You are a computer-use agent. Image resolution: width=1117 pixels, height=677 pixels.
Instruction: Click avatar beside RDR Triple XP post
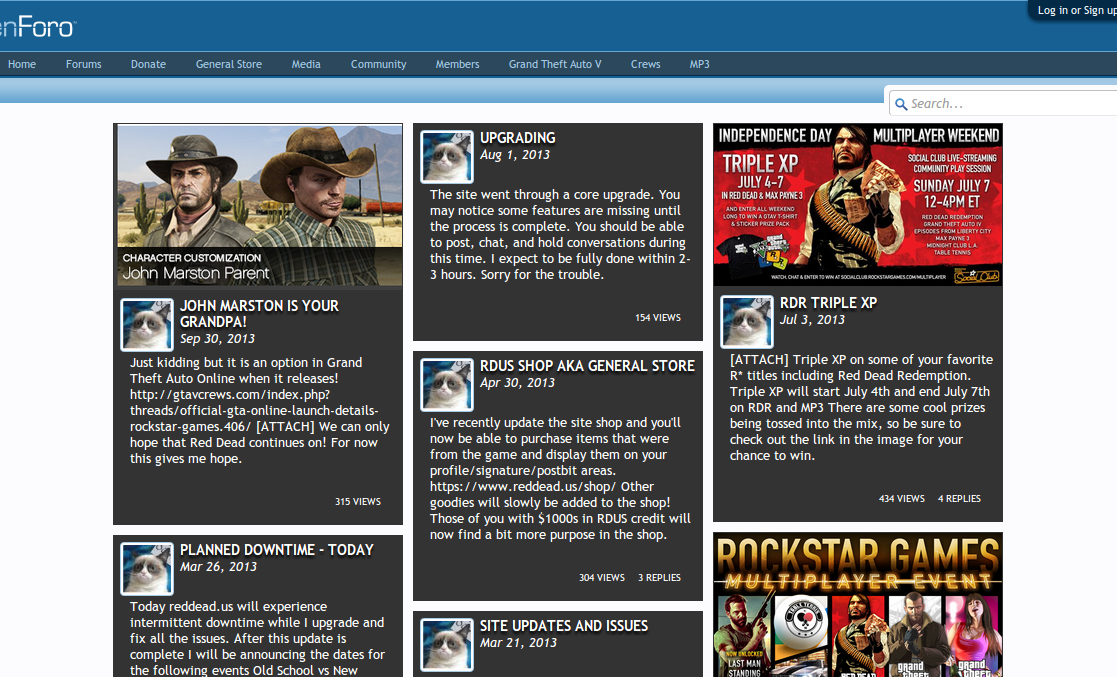coord(747,321)
